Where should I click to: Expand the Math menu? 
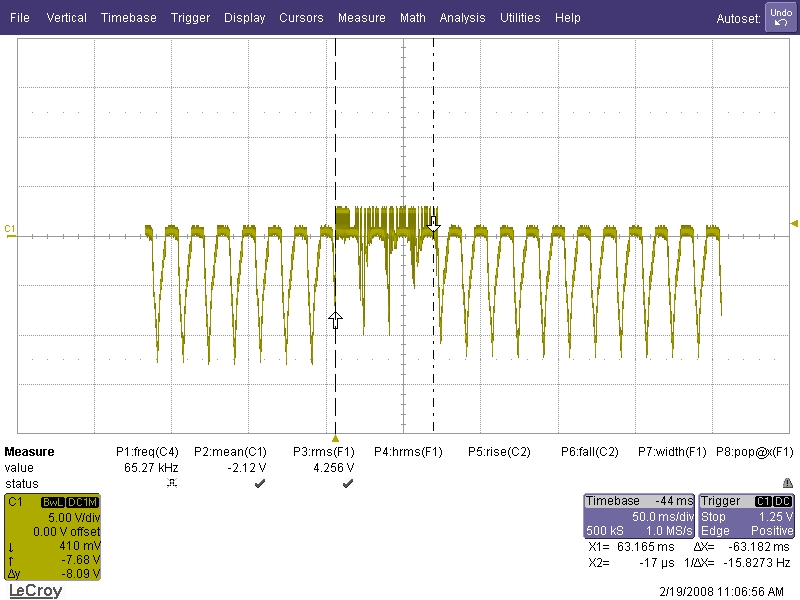(x=412, y=18)
